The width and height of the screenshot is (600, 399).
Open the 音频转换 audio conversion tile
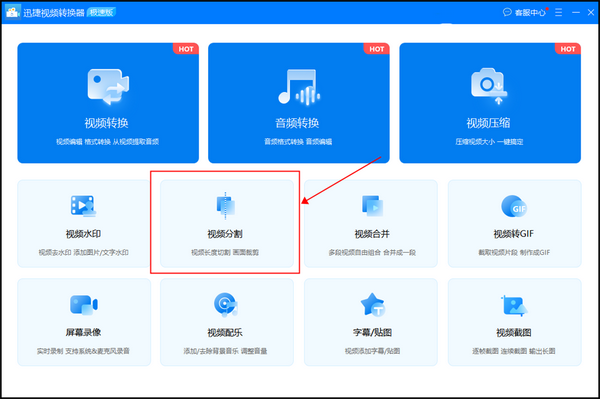pyautogui.click(x=298, y=103)
